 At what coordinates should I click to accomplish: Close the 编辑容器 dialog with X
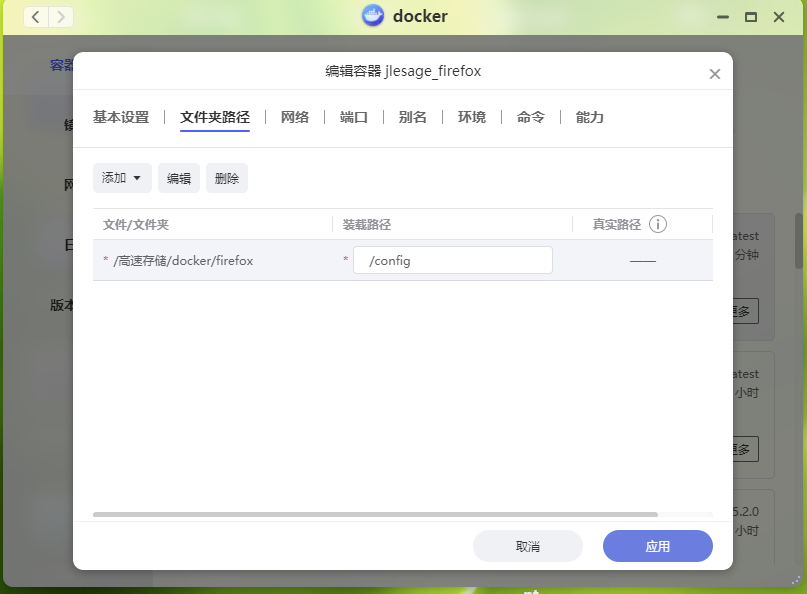(x=714, y=74)
